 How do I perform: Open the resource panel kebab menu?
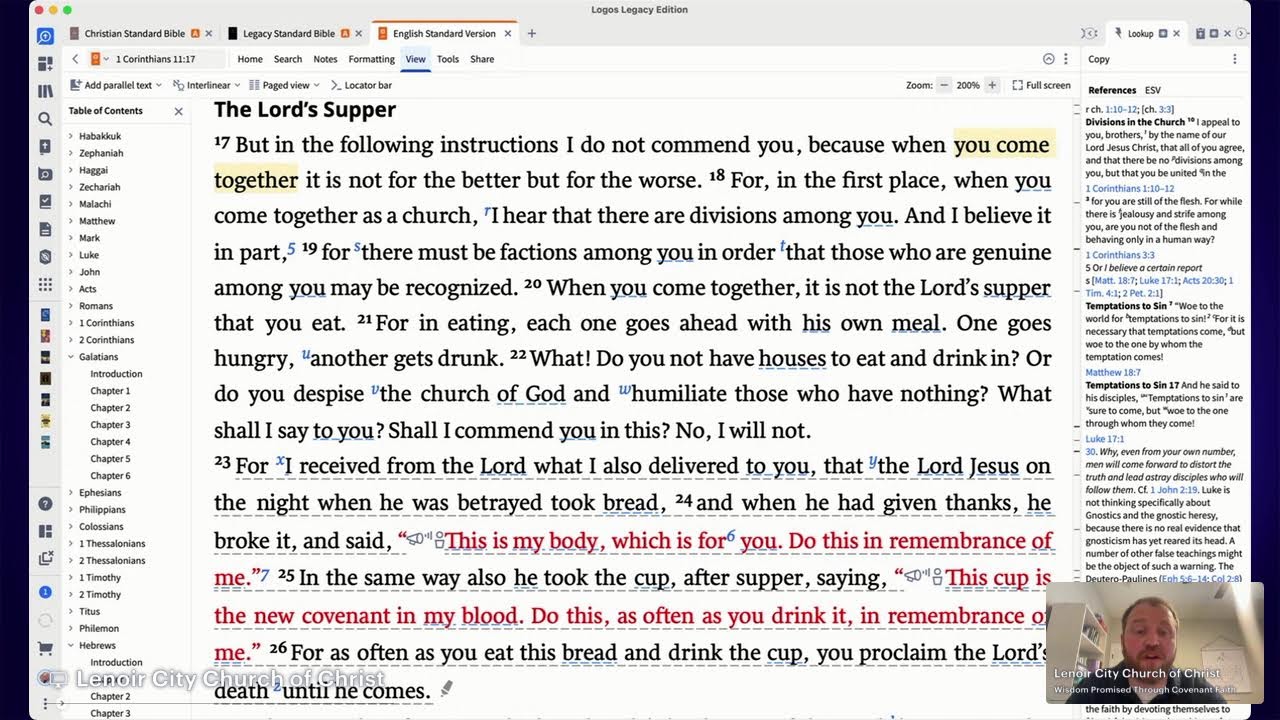pos(1066,59)
